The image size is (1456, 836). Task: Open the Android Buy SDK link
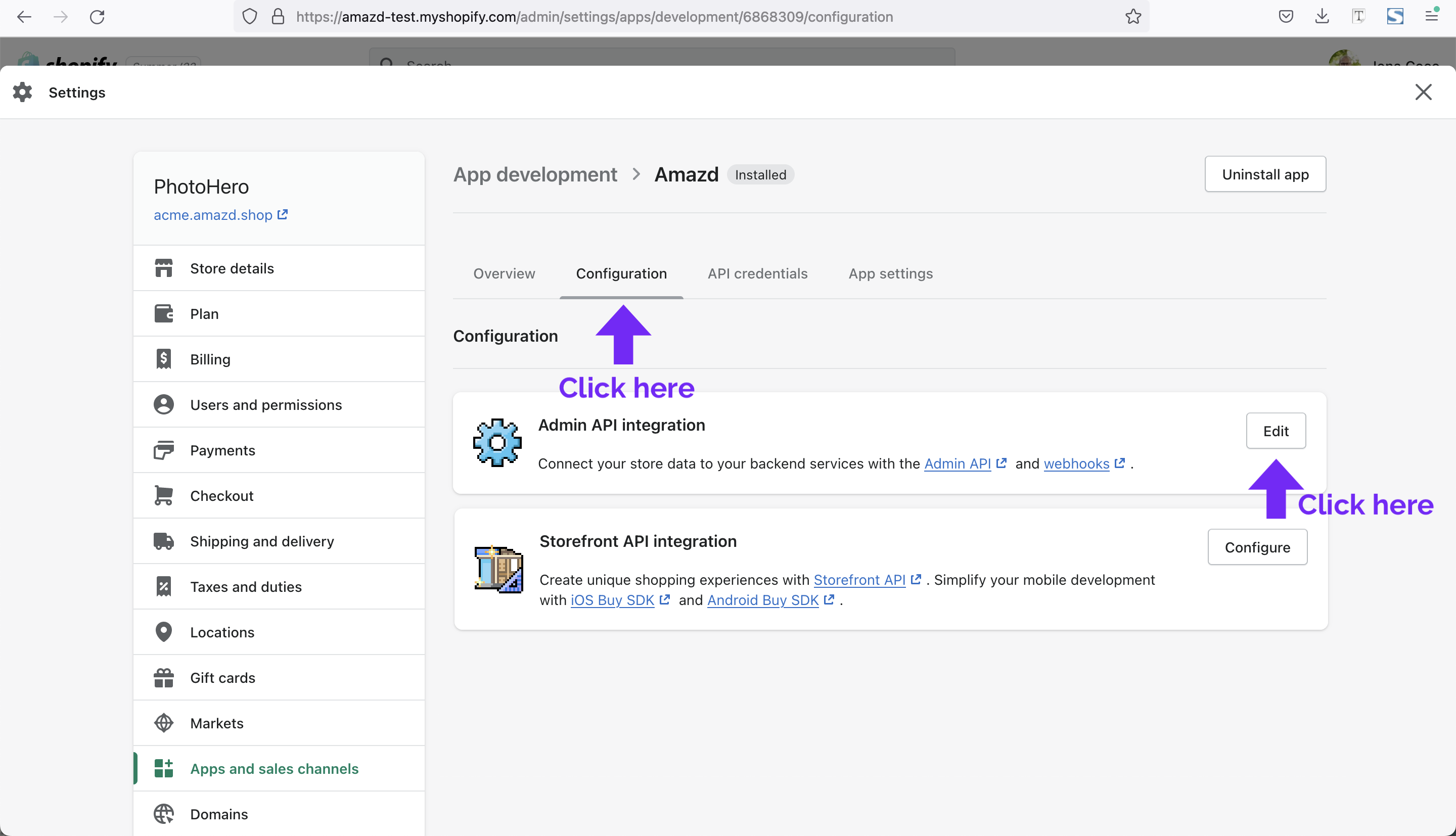tap(770, 600)
